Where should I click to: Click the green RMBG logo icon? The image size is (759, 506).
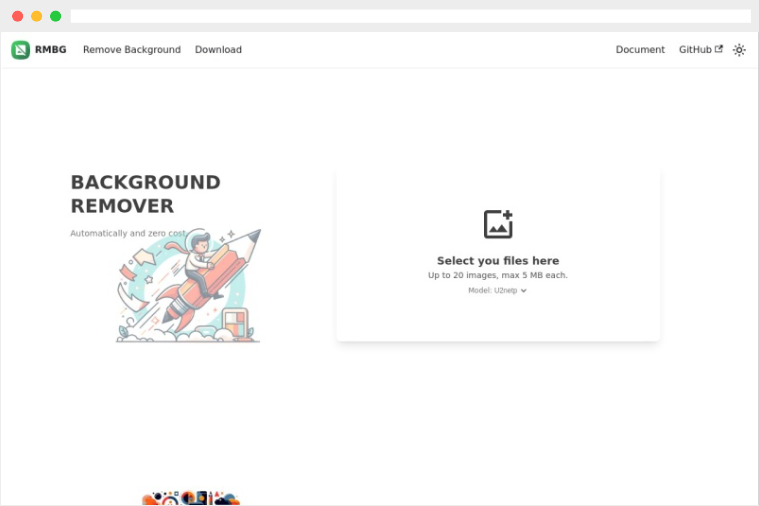tap(20, 49)
